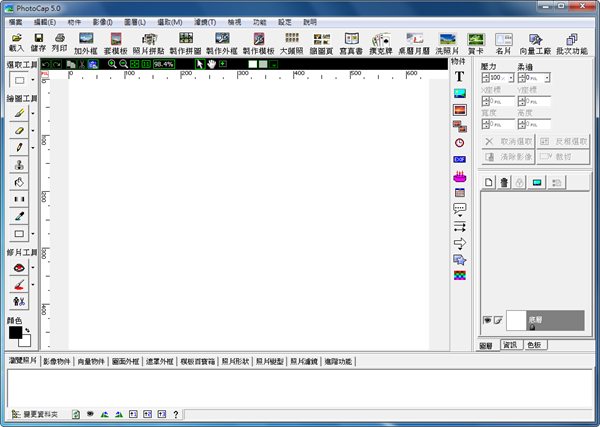This screenshot has height=427, width=600.
Task: Open the 載入 (load) toolbar icon
Action: coord(16,42)
